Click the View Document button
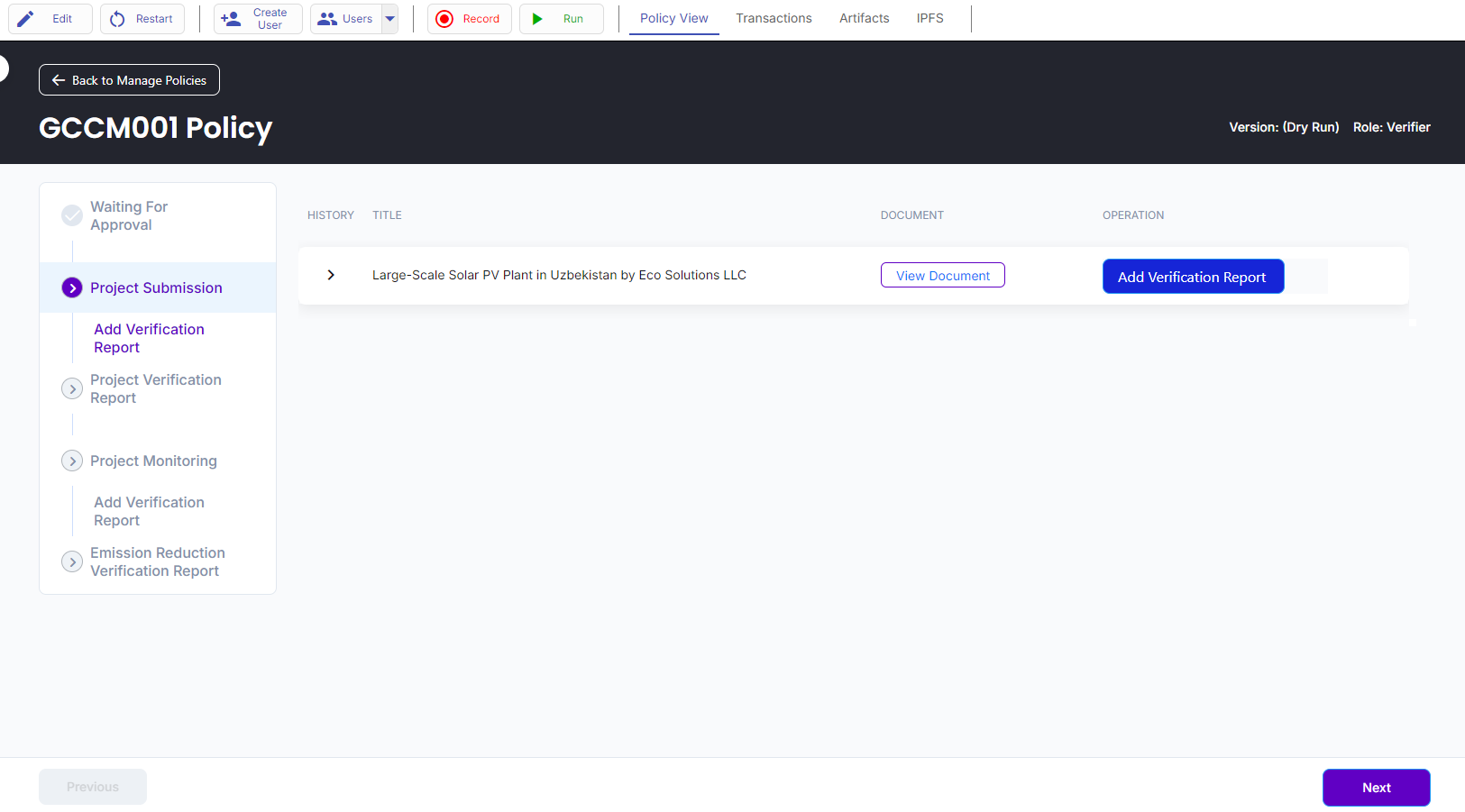Screen dimensions: 1465x812 click(x=942, y=276)
